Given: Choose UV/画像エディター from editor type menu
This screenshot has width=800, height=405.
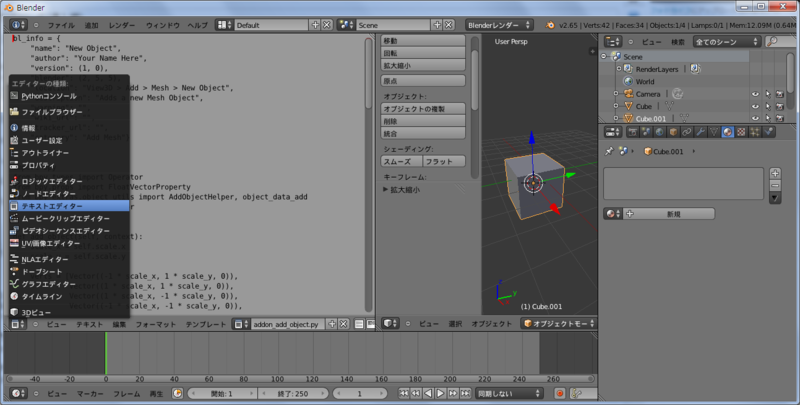Looking at the screenshot, I should (69, 243).
